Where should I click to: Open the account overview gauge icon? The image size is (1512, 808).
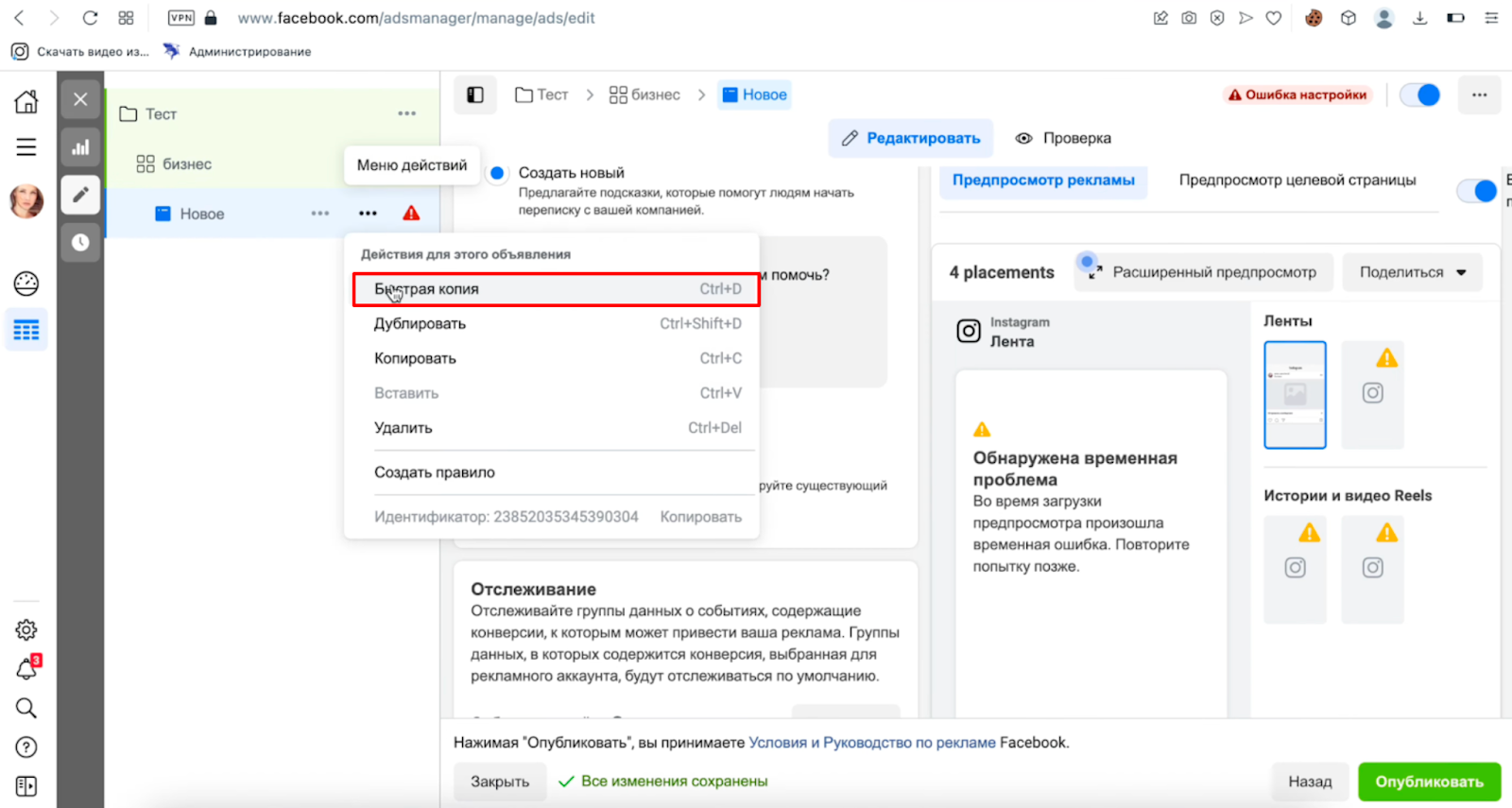tap(26, 283)
